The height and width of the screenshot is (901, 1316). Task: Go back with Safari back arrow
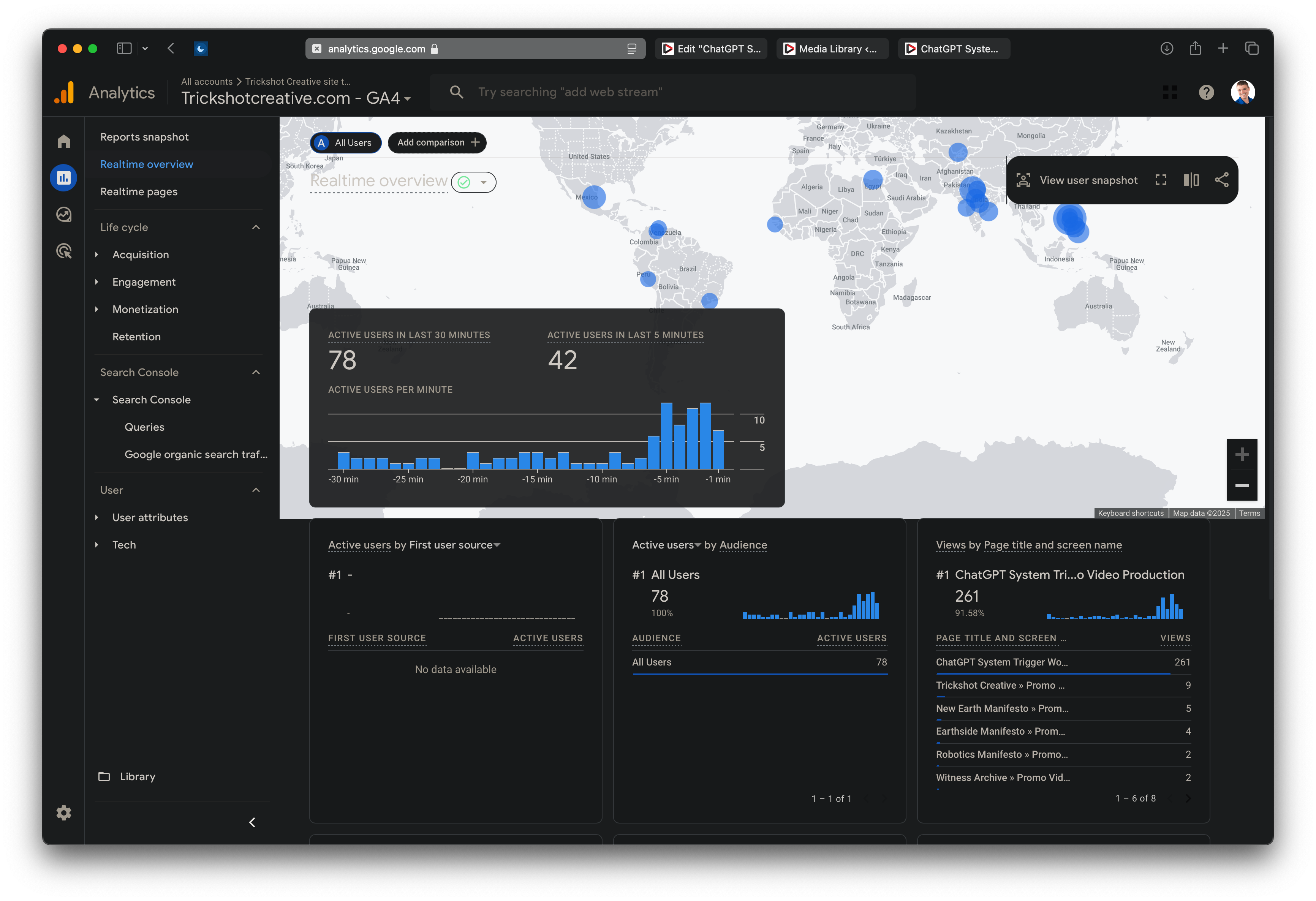[x=171, y=49]
